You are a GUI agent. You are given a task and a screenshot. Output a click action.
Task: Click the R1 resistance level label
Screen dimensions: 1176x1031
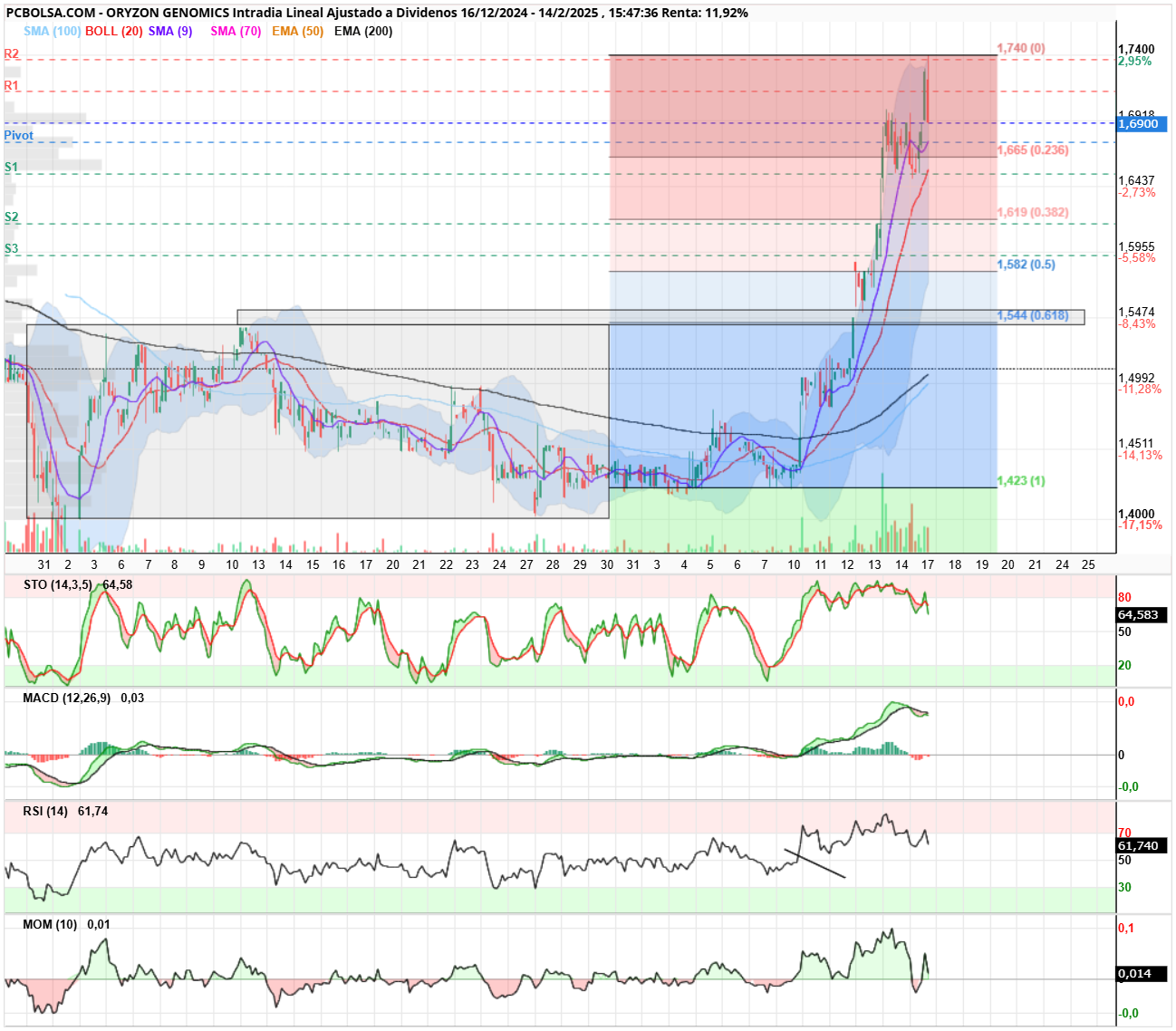[12, 85]
